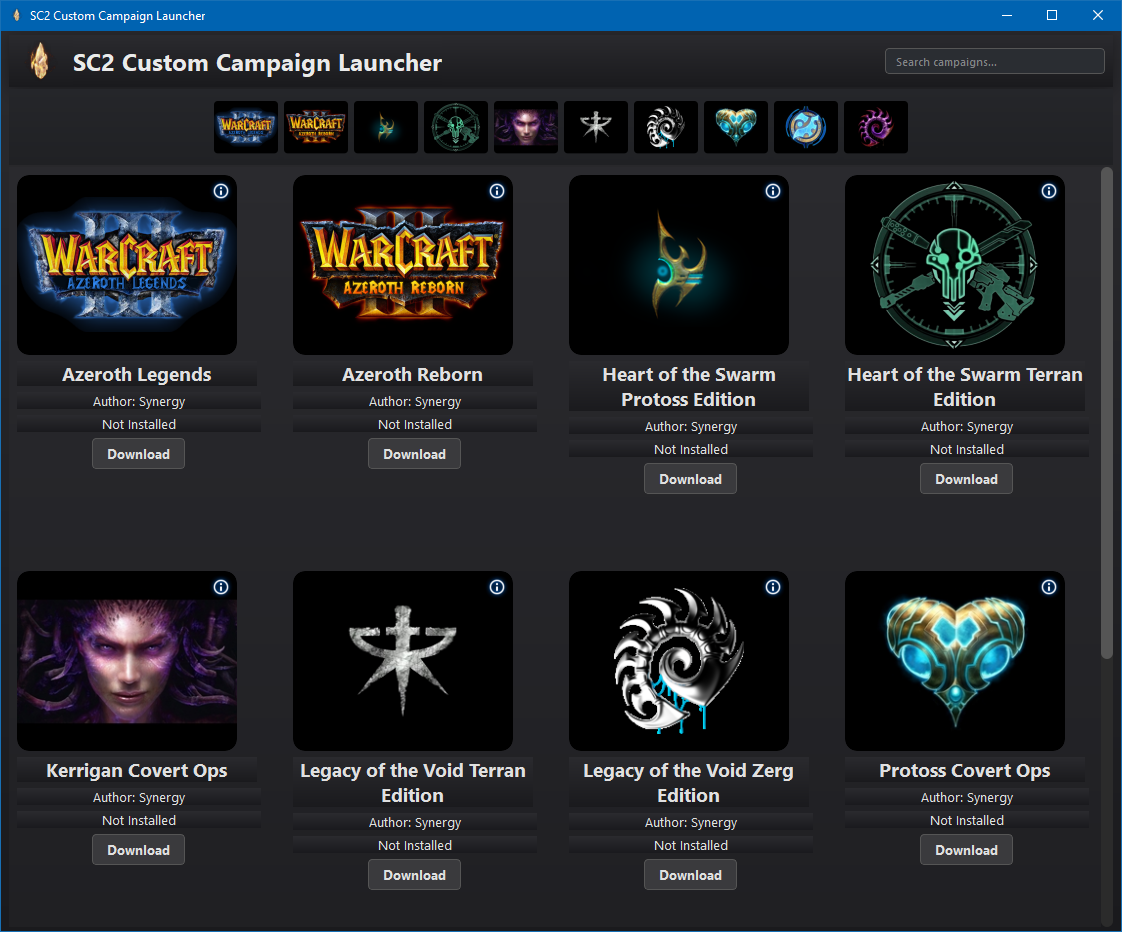The width and height of the screenshot is (1122, 932).
Task: Click the Heart of the Swarm Terran Edition artwork
Action: [x=955, y=265]
